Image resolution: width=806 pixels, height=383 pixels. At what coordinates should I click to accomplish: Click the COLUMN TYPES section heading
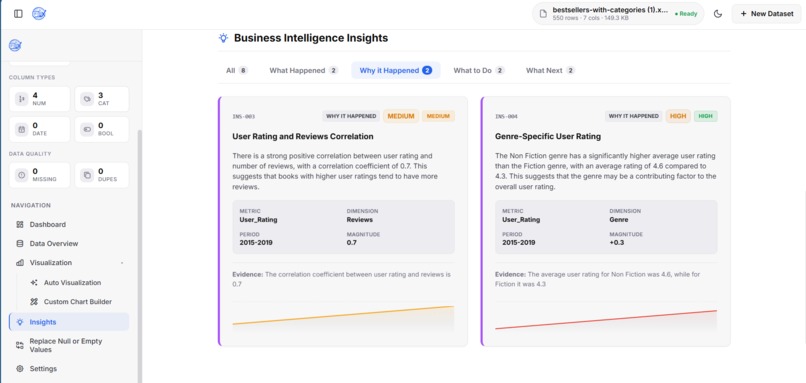coord(32,78)
